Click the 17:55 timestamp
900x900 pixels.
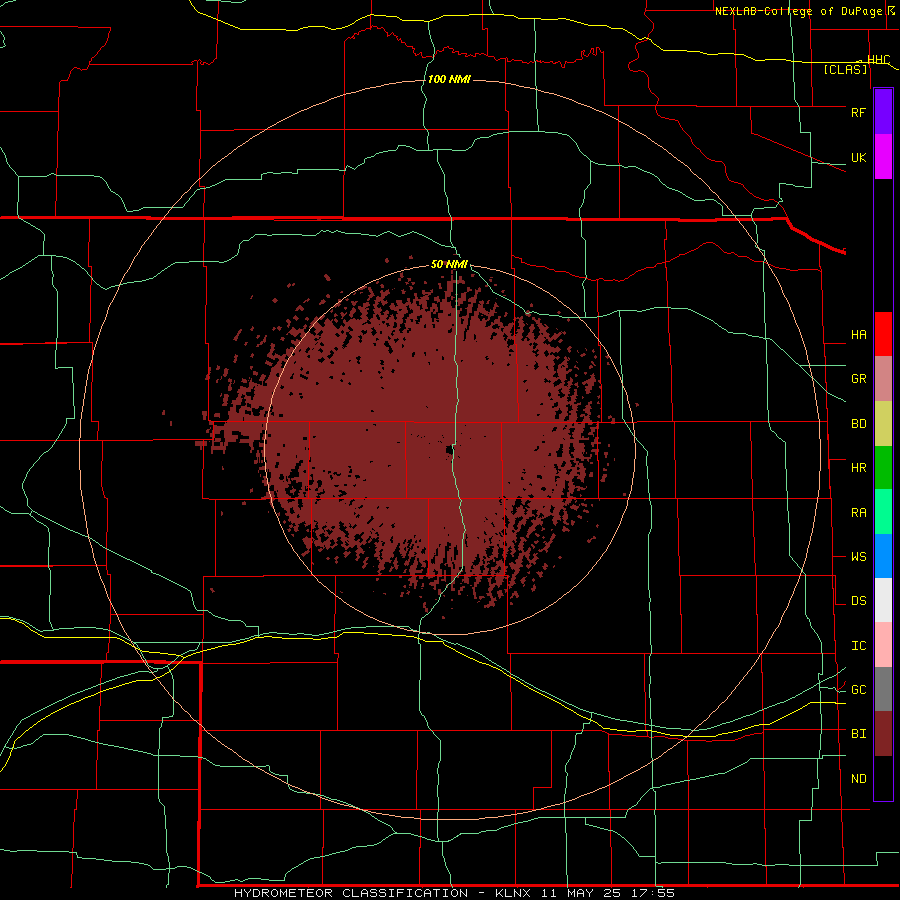click(x=655, y=893)
